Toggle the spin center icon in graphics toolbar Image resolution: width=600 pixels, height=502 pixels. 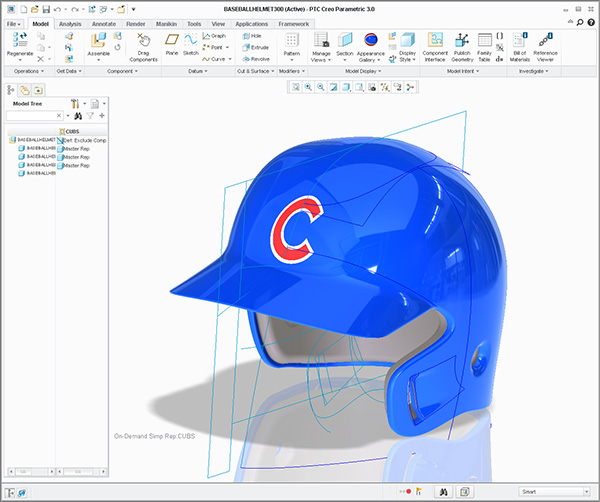coord(410,87)
